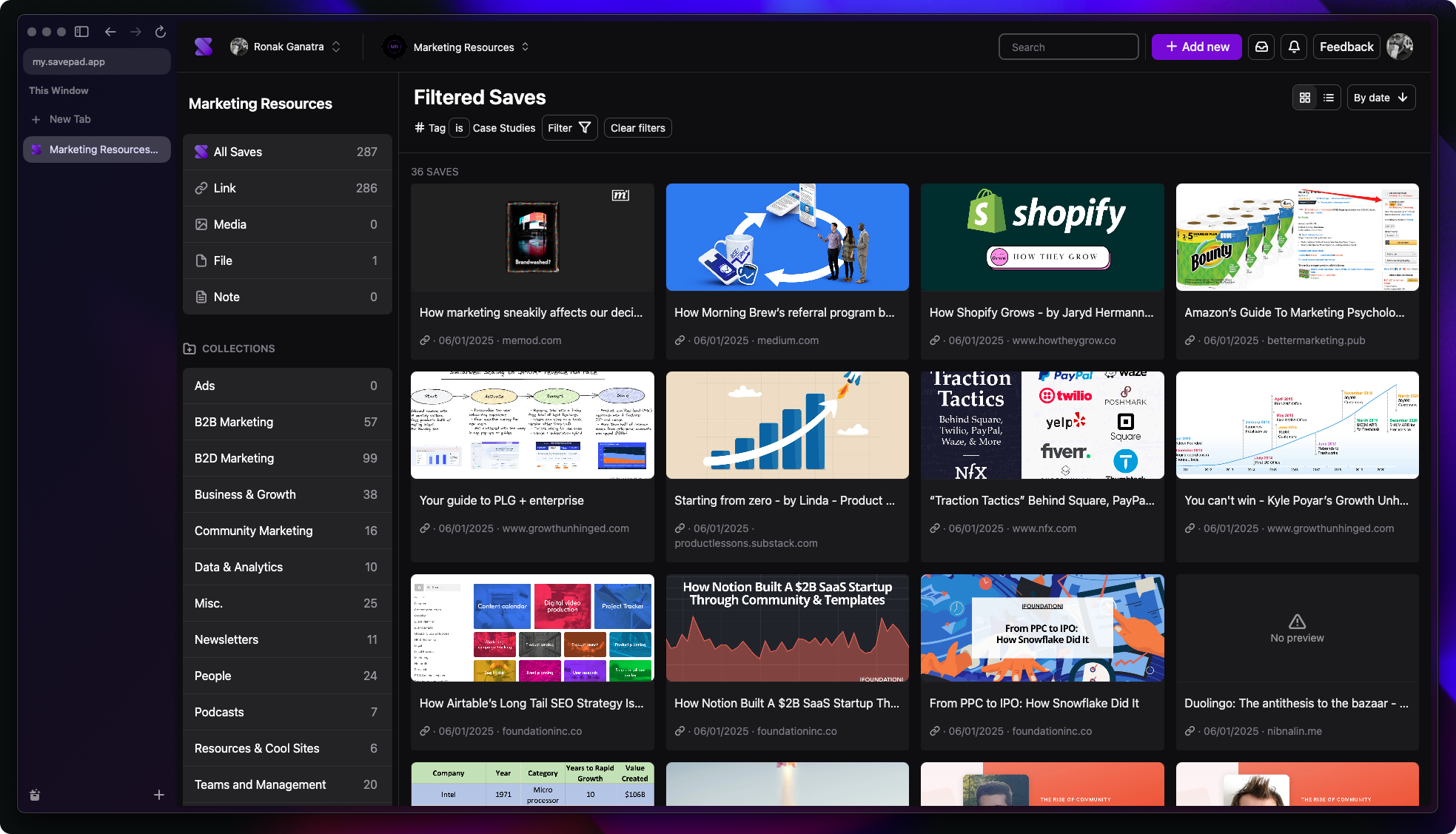Open the Shopify How They Grow thumbnail
This screenshot has height=834, width=1456.
click(1041, 237)
